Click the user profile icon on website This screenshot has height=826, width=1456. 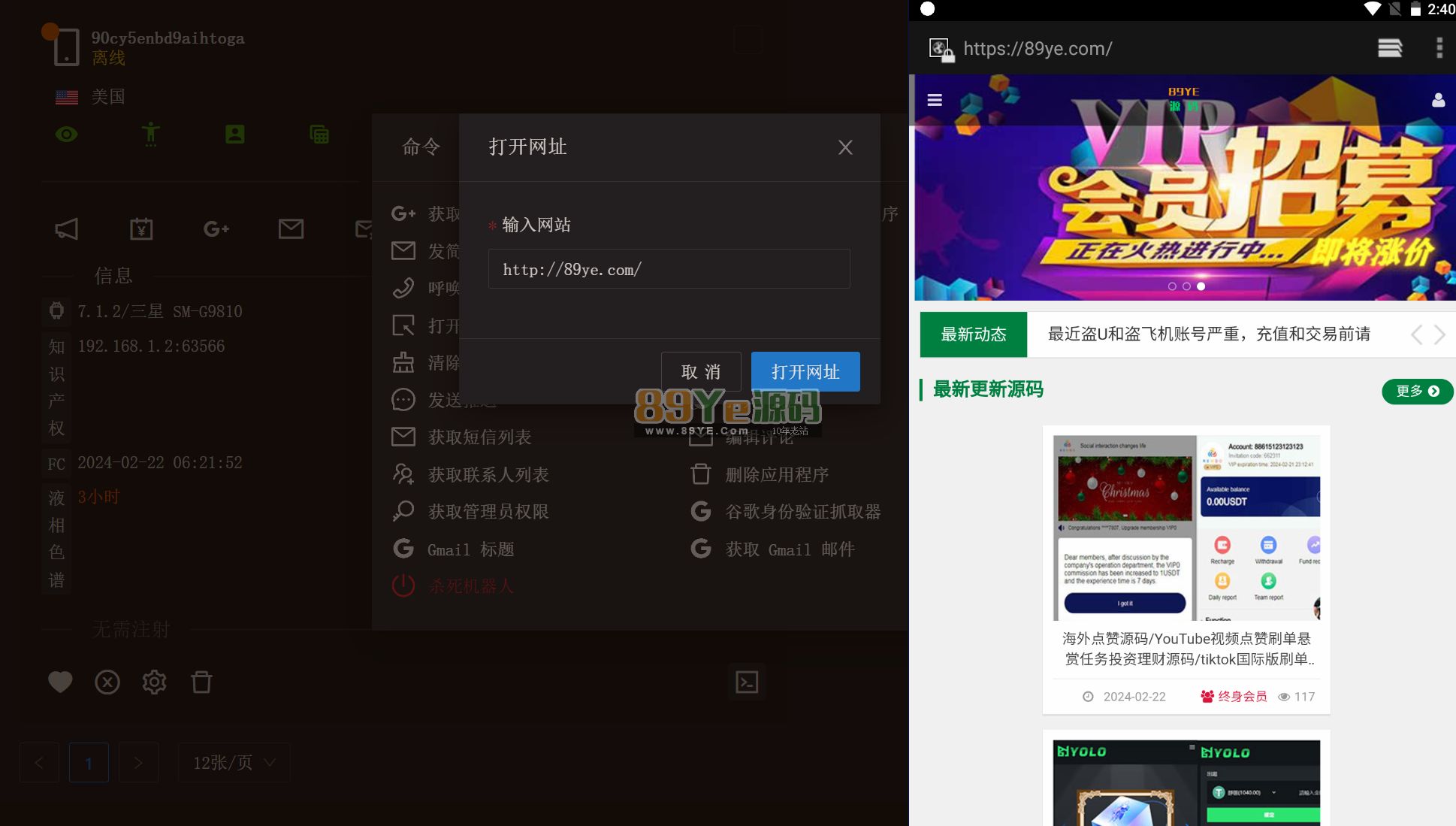tap(1438, 100)
